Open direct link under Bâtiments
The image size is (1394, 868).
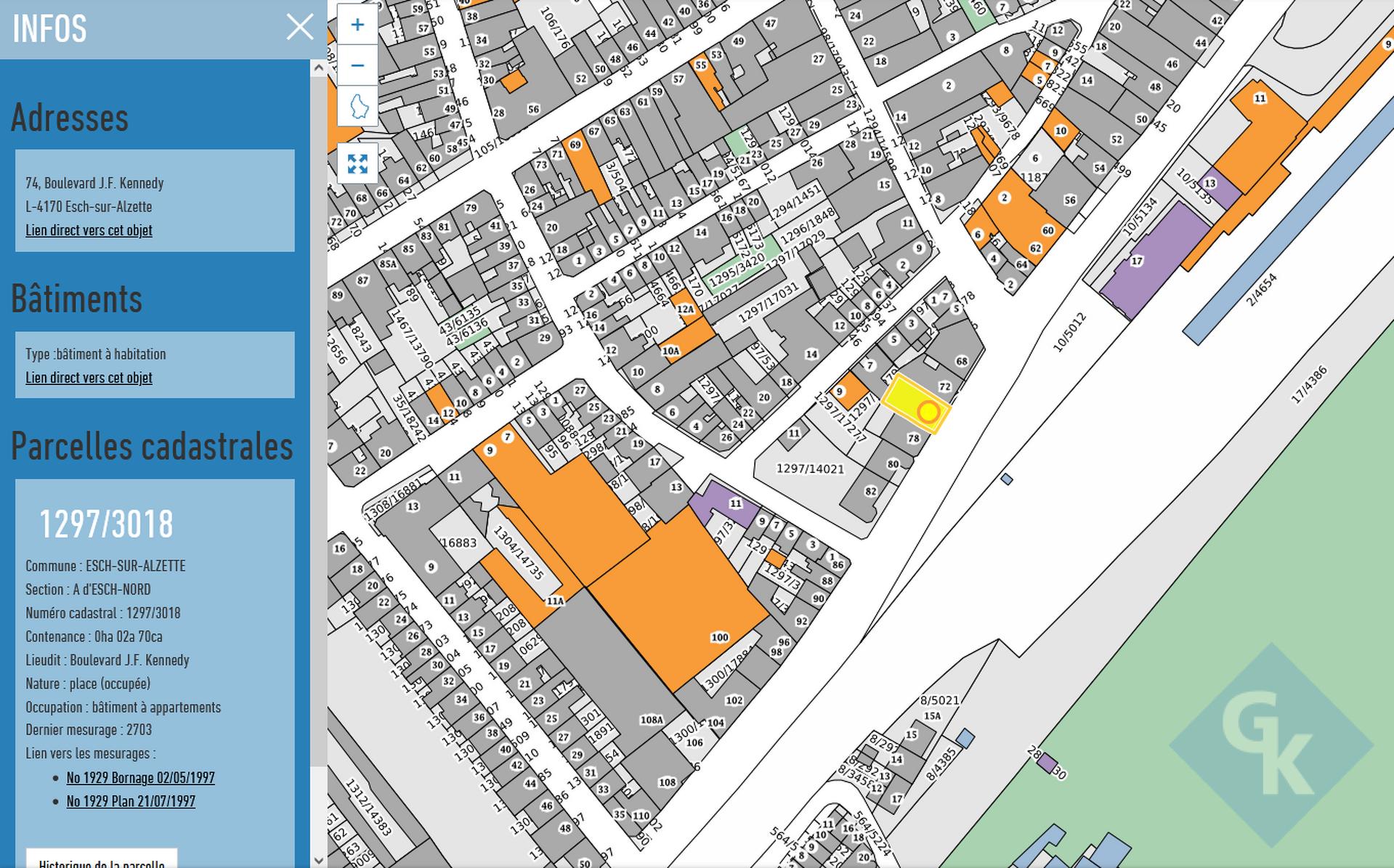pos(89,378)
